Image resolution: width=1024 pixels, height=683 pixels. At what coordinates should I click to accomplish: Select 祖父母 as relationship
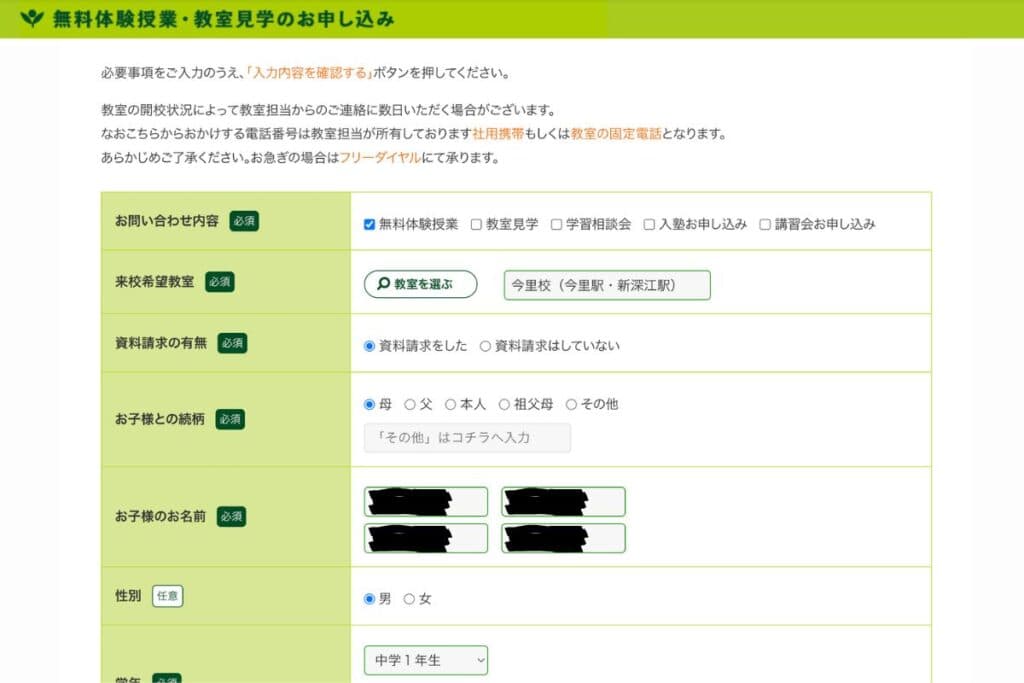pos(504,405)
